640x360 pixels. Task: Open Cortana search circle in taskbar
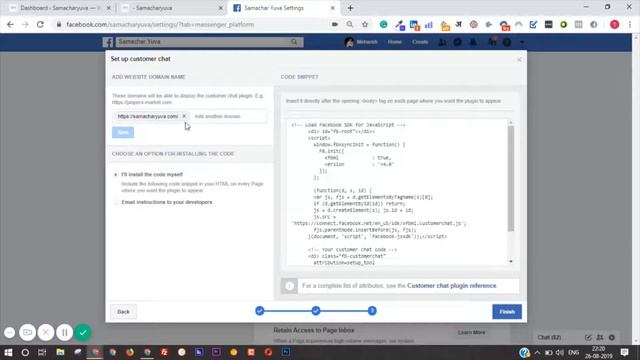click(x=25, y=352)
